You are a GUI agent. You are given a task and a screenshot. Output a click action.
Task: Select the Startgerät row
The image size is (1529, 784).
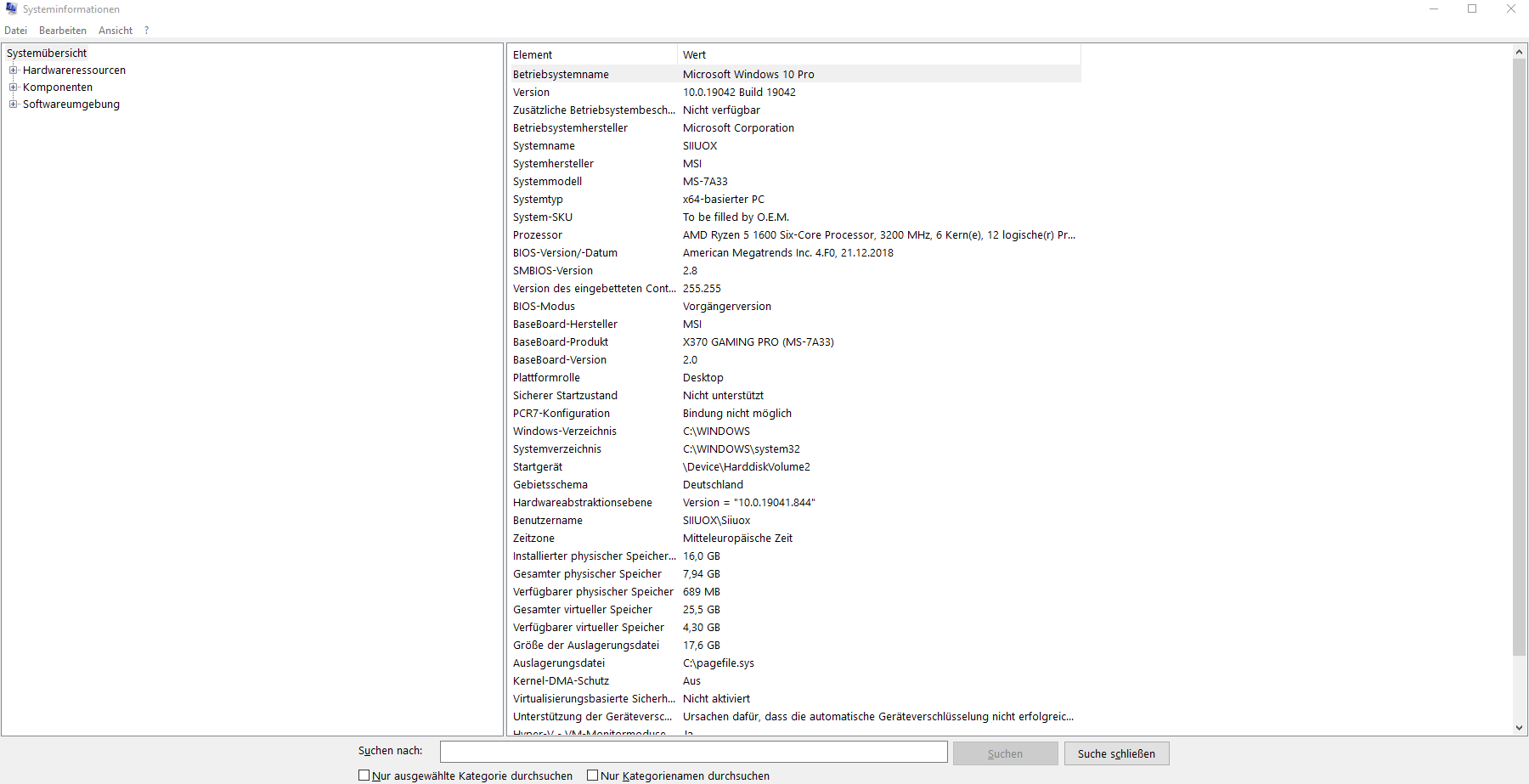794,467
